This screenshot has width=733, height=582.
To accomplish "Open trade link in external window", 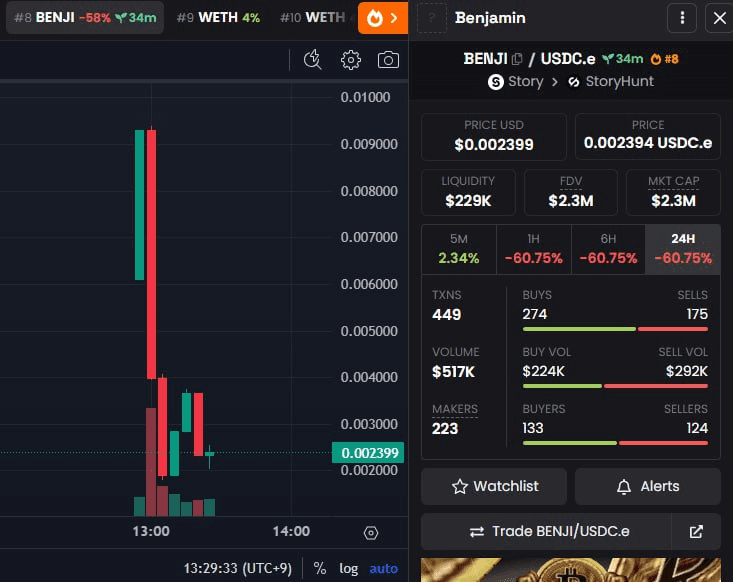I will (x=696, y=532).
